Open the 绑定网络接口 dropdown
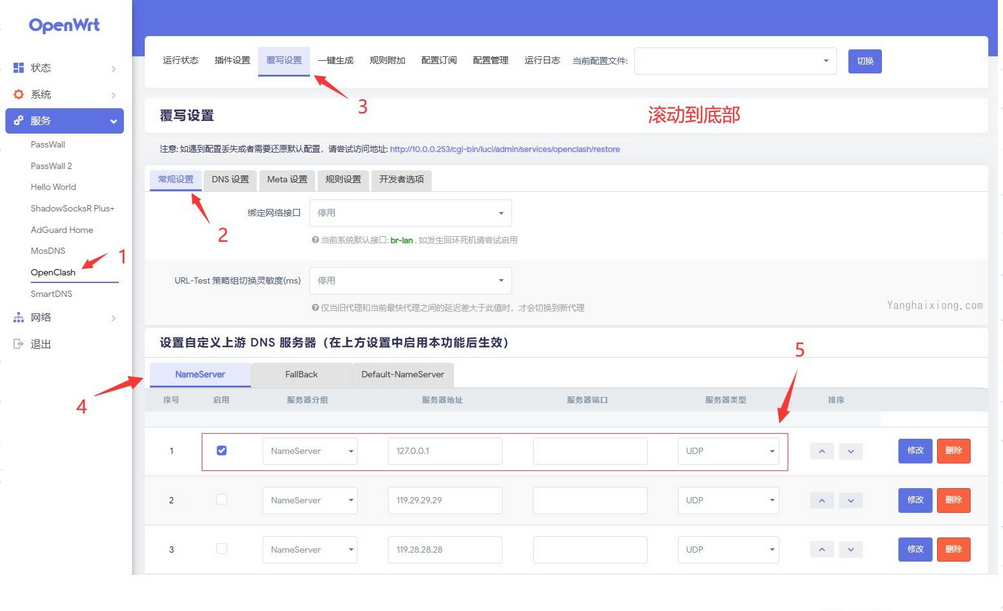Image resolution: width=1003 pixels, height=611 pixels. [411, 213]
